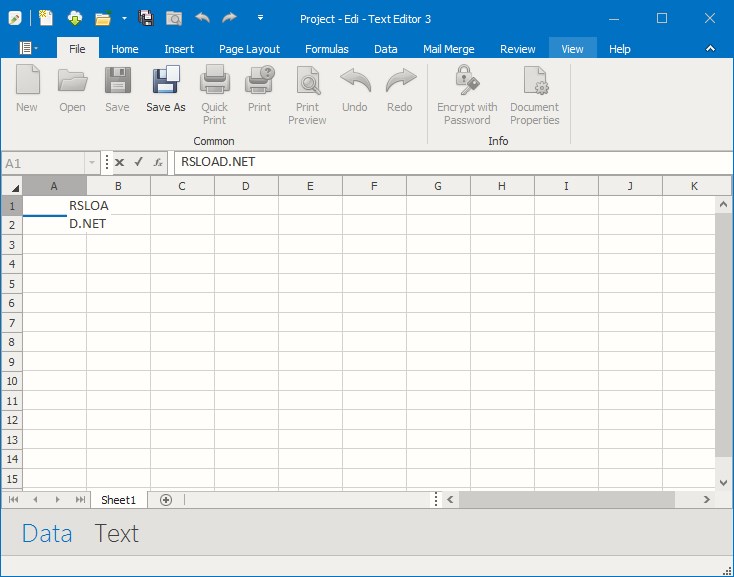The height and width of the screenshot is (577, 734).
Task: Switch to the Text view
Action: (x=116, y=534)
